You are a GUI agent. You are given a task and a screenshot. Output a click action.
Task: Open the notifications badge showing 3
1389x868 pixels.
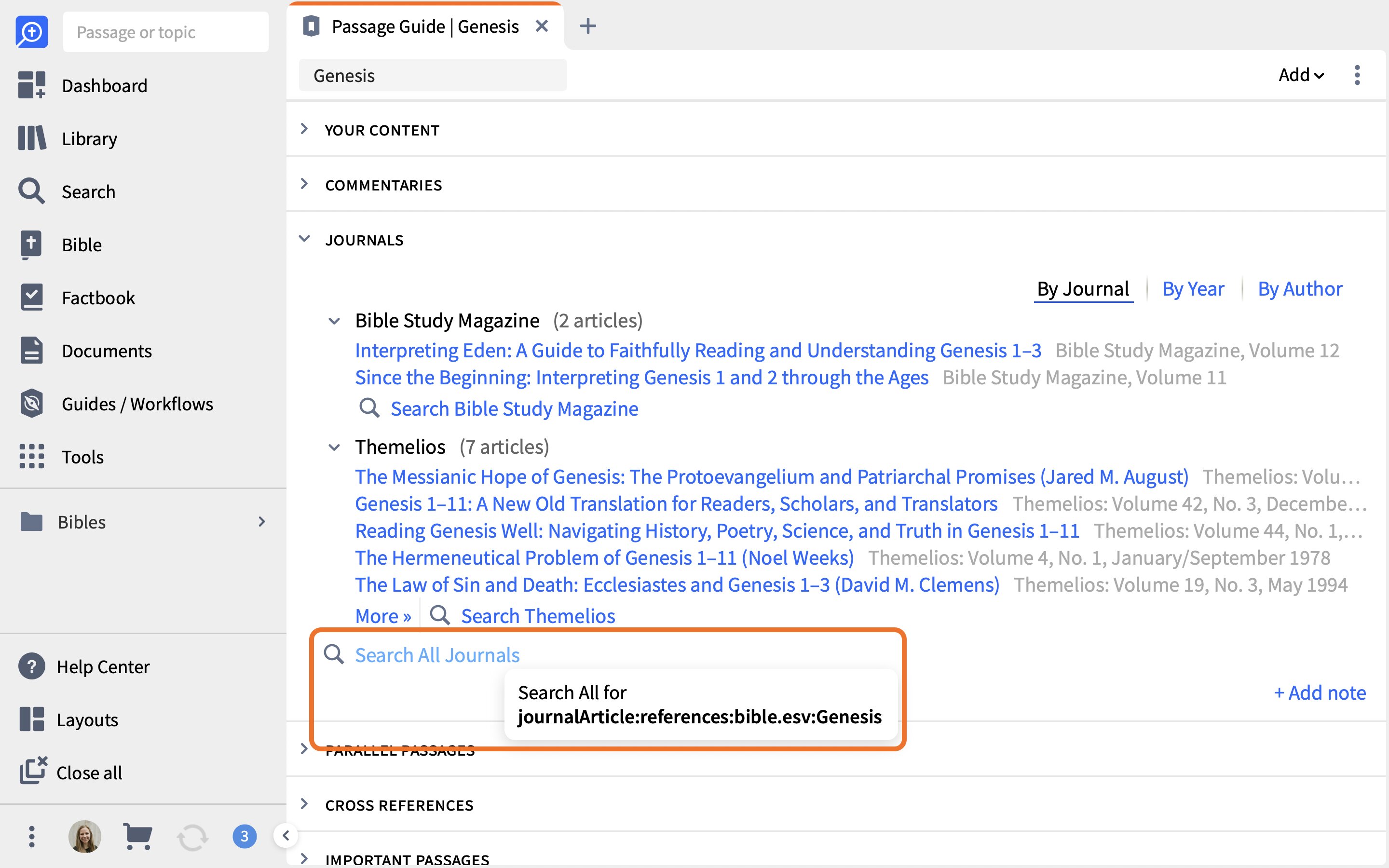(x=245, y=837)
